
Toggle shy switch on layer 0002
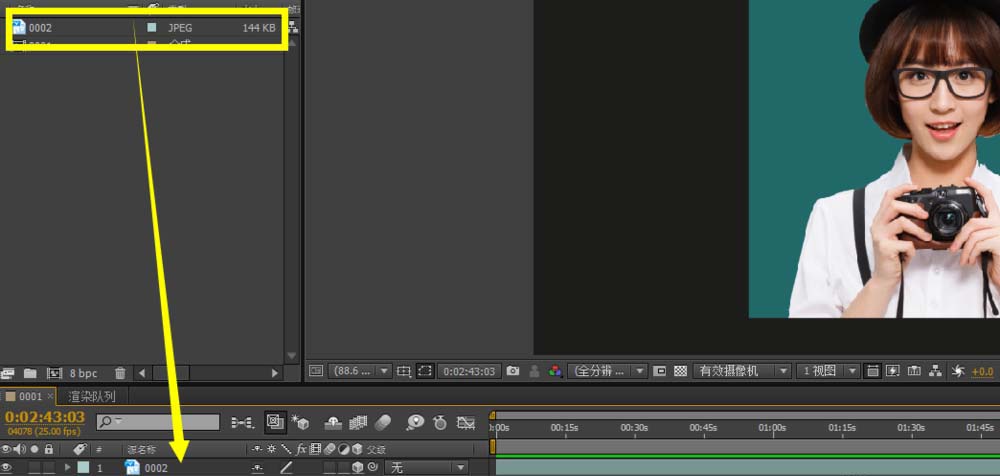[x=257, y=468]
